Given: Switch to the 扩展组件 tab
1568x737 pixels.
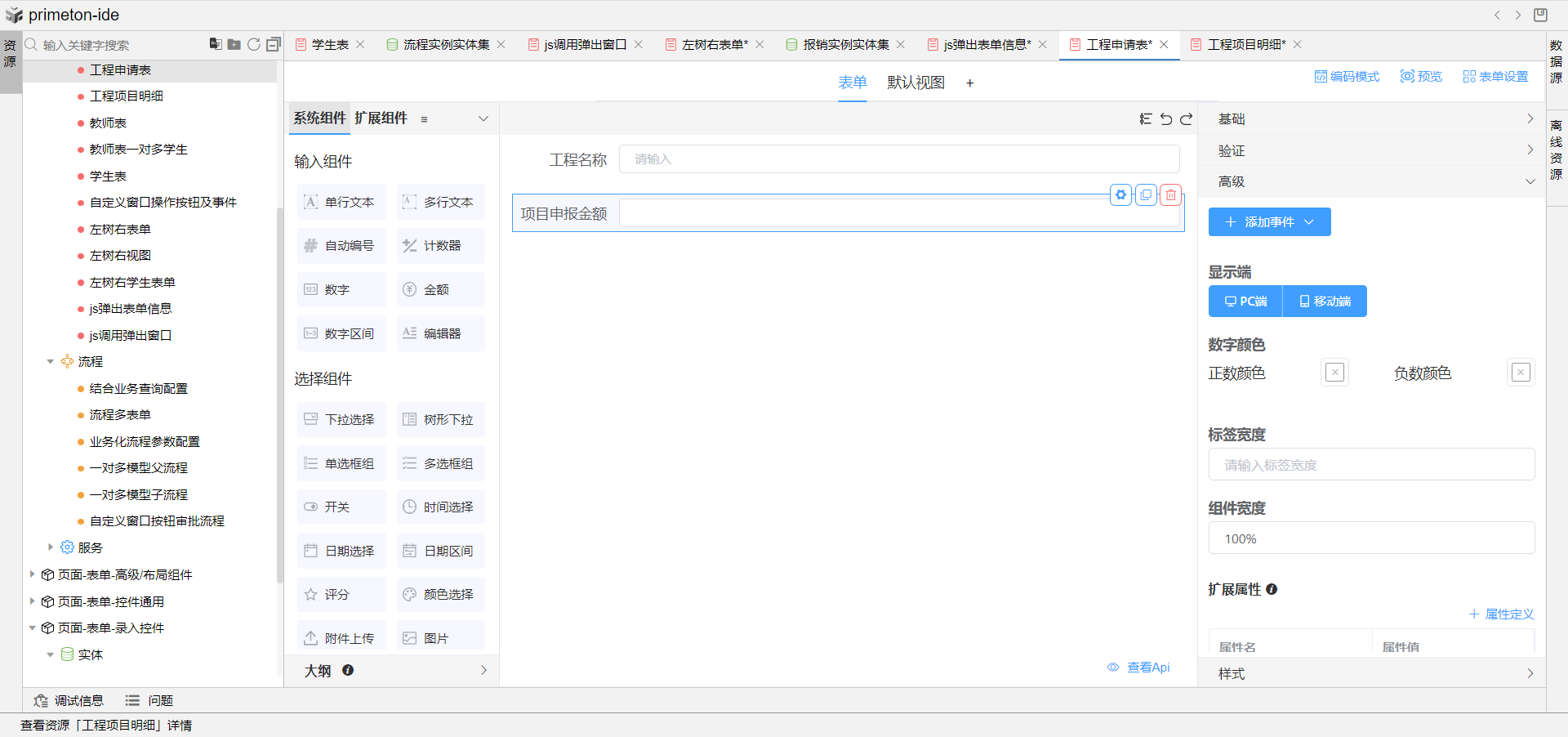Looking at the screenshot, I should (381, 118).
